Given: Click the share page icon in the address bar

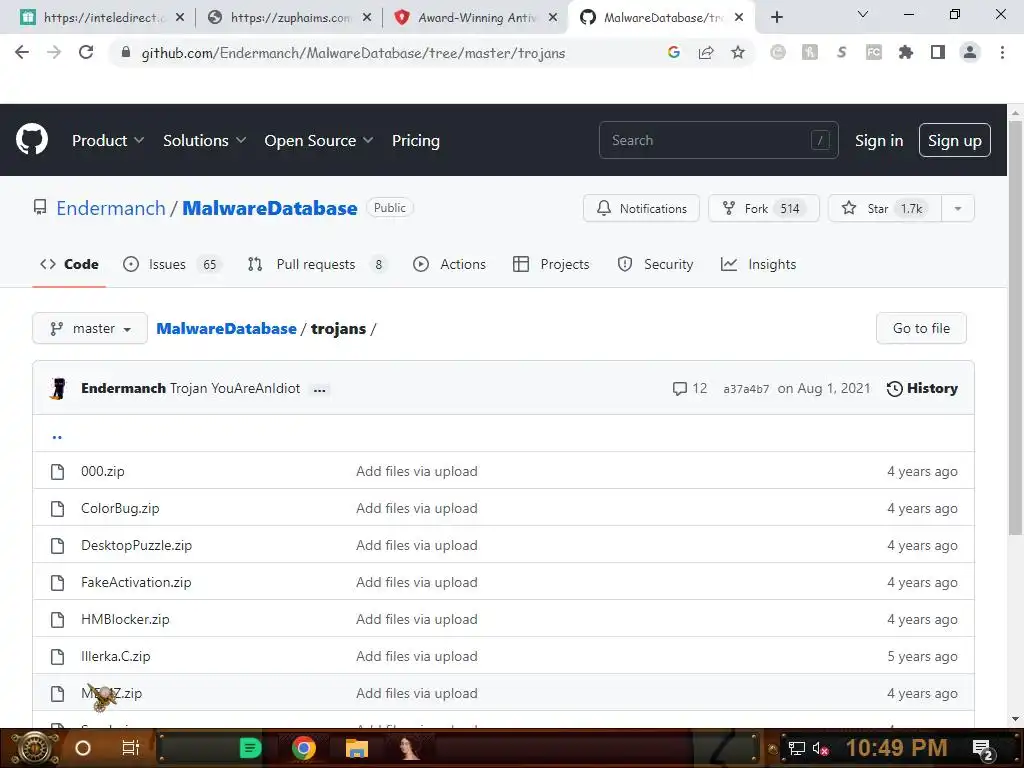Looking at the screenshot, I should (x=706, y=52).
